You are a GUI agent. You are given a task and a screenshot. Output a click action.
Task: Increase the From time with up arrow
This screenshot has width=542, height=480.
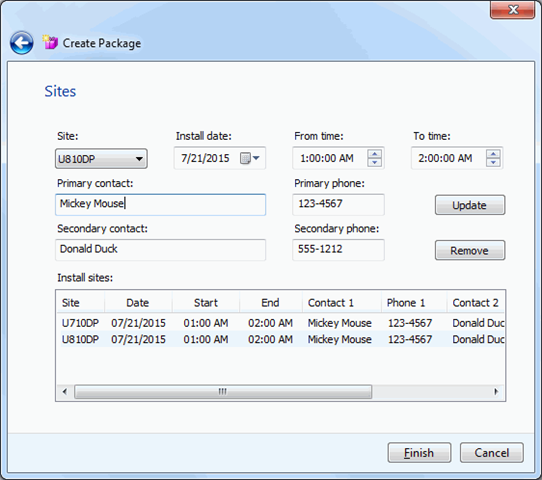pyautogui.click(x=374, y=154)
